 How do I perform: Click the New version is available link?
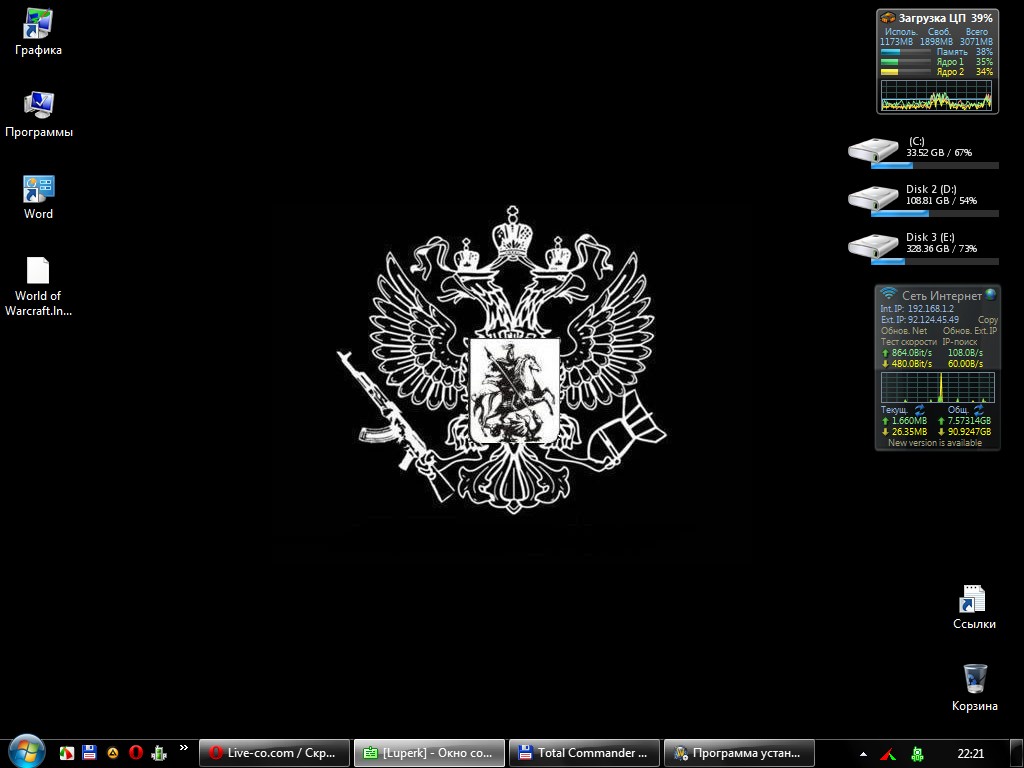coord(935,443)
